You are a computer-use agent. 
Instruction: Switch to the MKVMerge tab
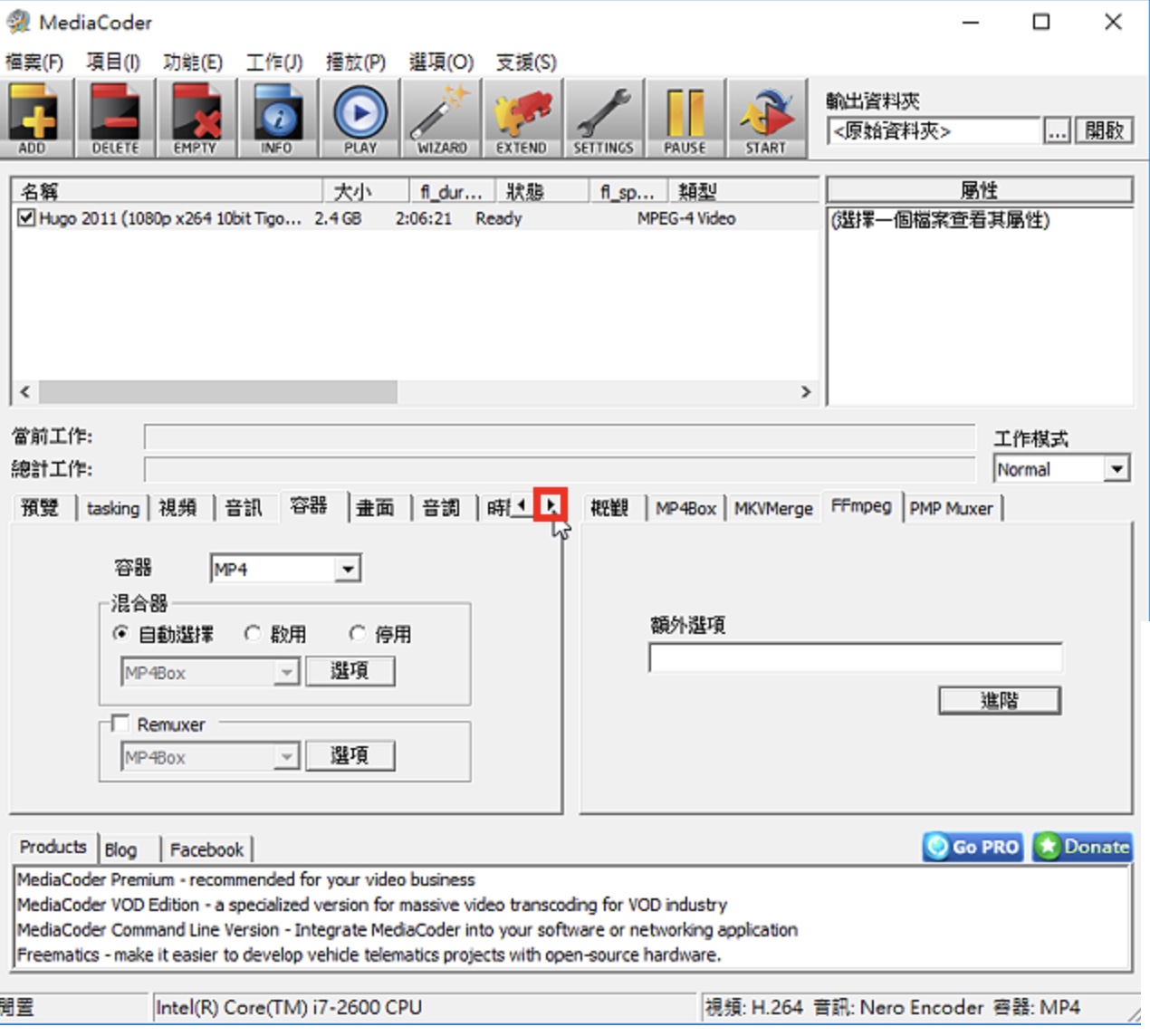[773, 508]
